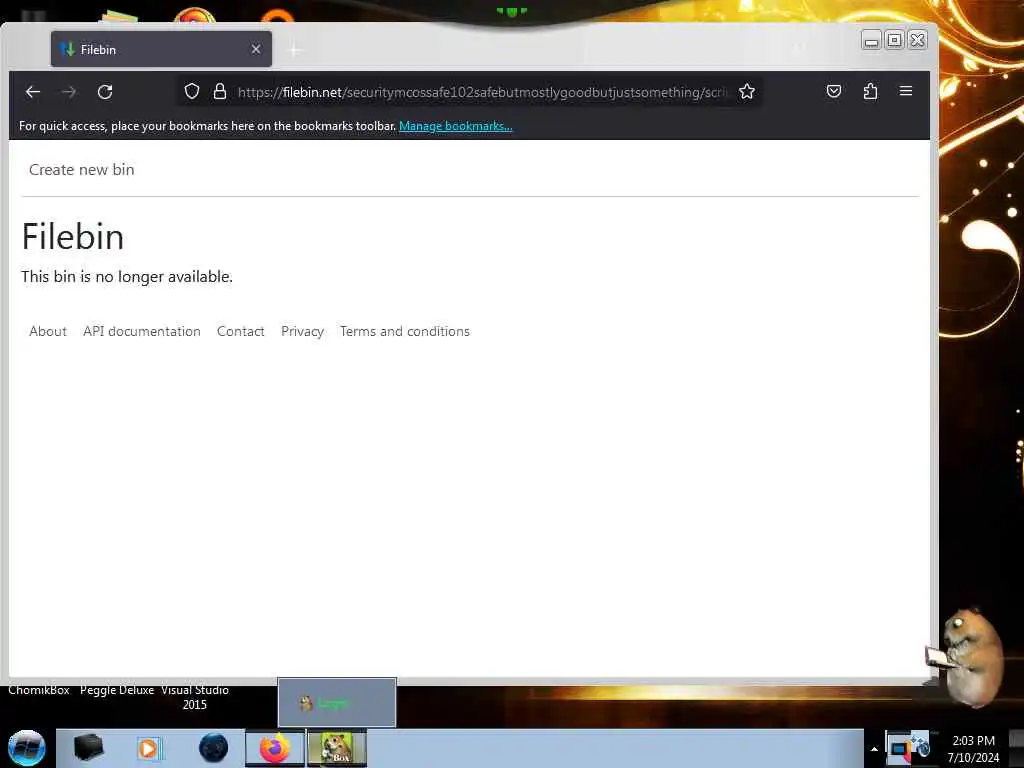1024x768 pixels.
Task: Close the Firefox window
Action: click(918, 40)
